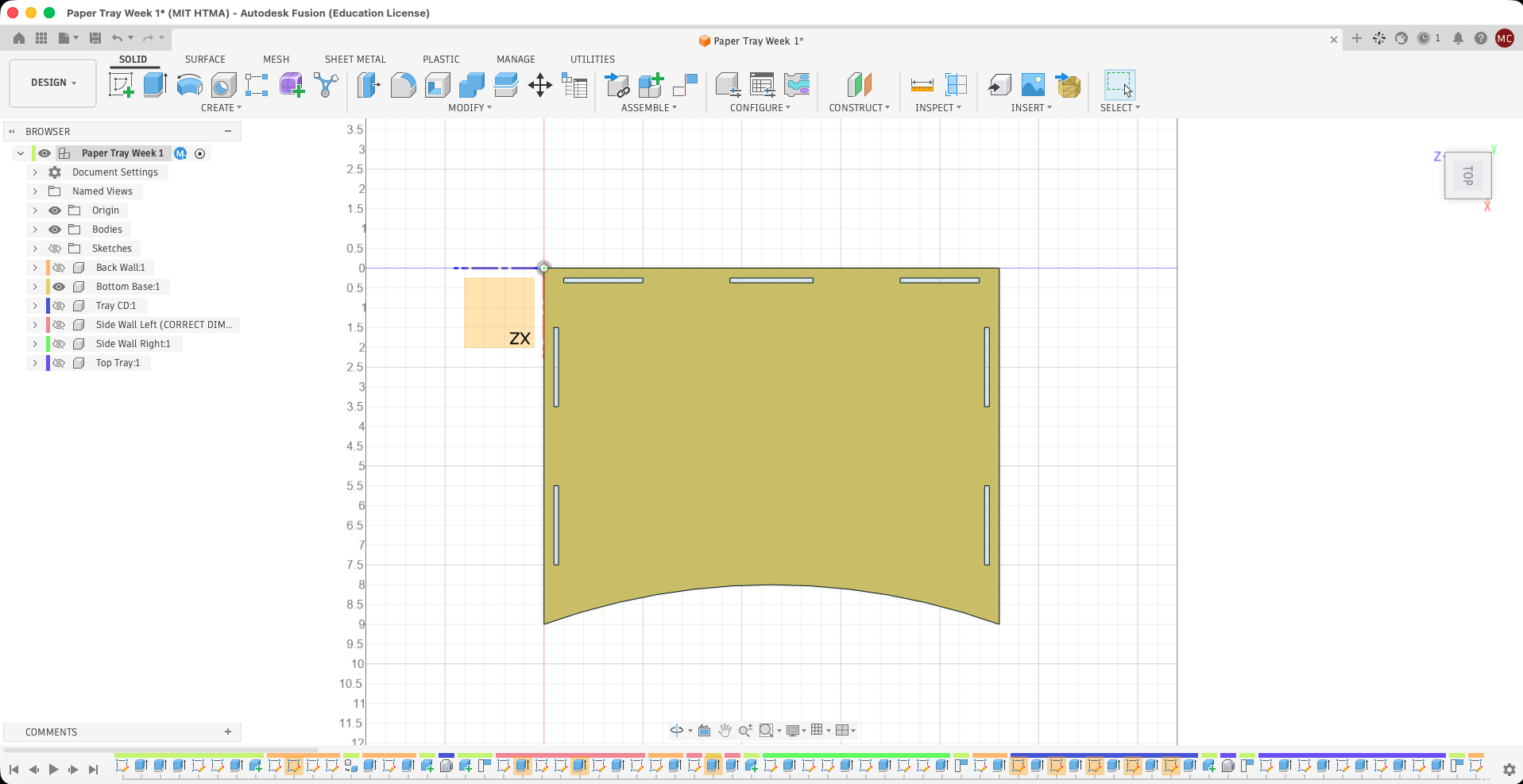Viewport: 1523px width, 784px height.
Task: Collapse the BROWSER panel with minus
Action: tap(228, 131)
